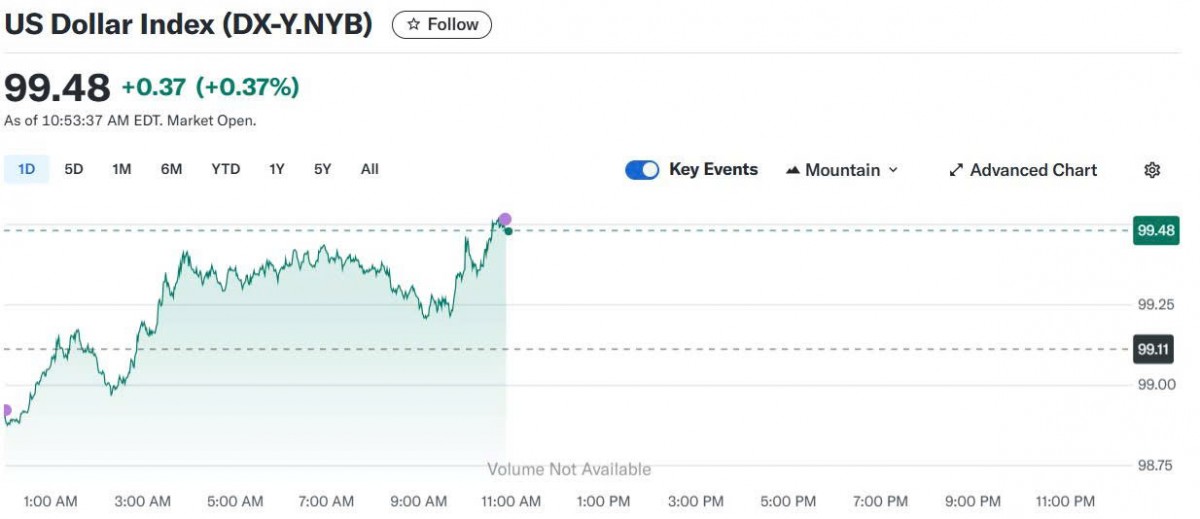The height and width of the screenshot is (519, 1200).
Task: Select the 1D time range tab
Action: (27, 169)
